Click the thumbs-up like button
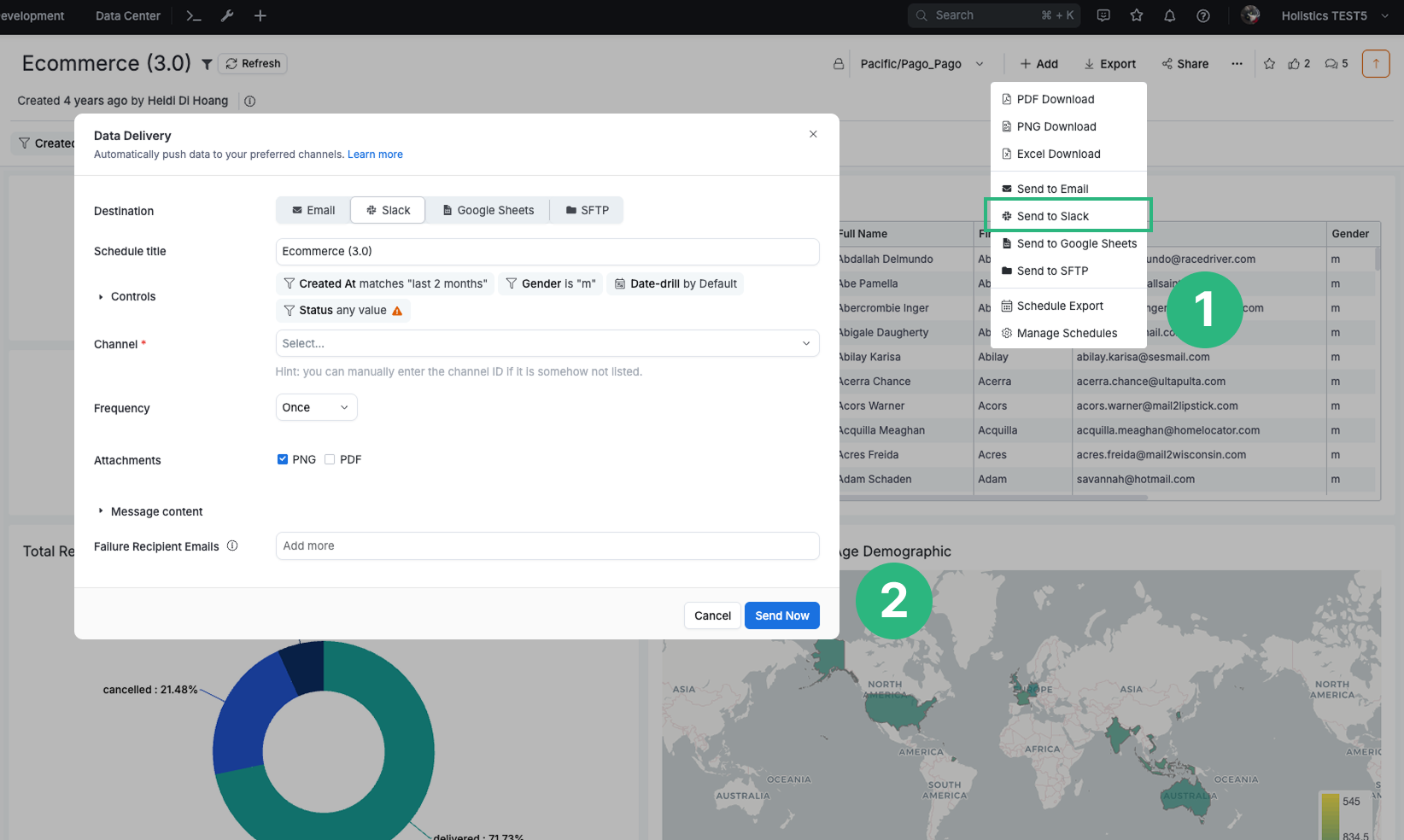This screenshot has width=1404, height=840. click(x=1295, y=64)
